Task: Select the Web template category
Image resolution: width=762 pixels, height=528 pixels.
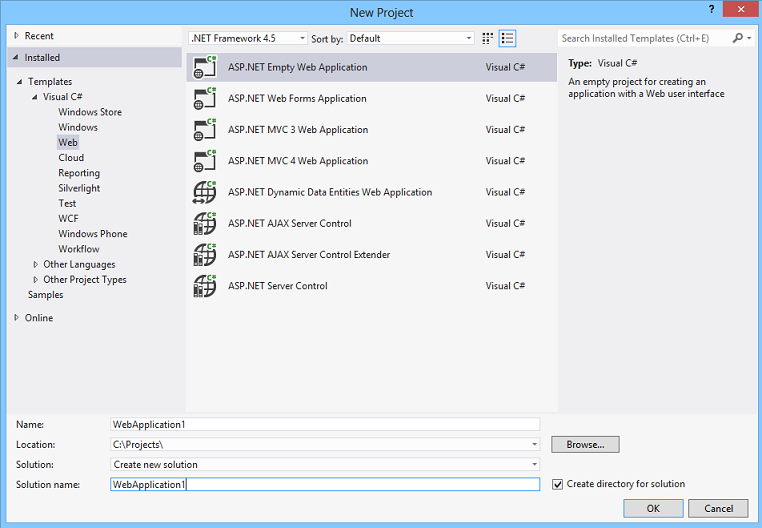Action: pyautogui.click(x=68, y=142)
